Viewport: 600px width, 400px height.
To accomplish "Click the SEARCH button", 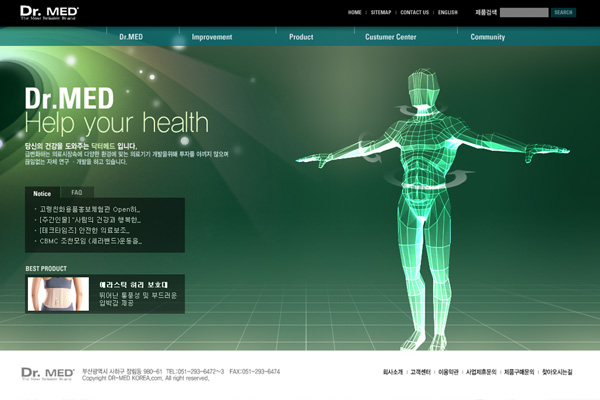I will 563,13.
